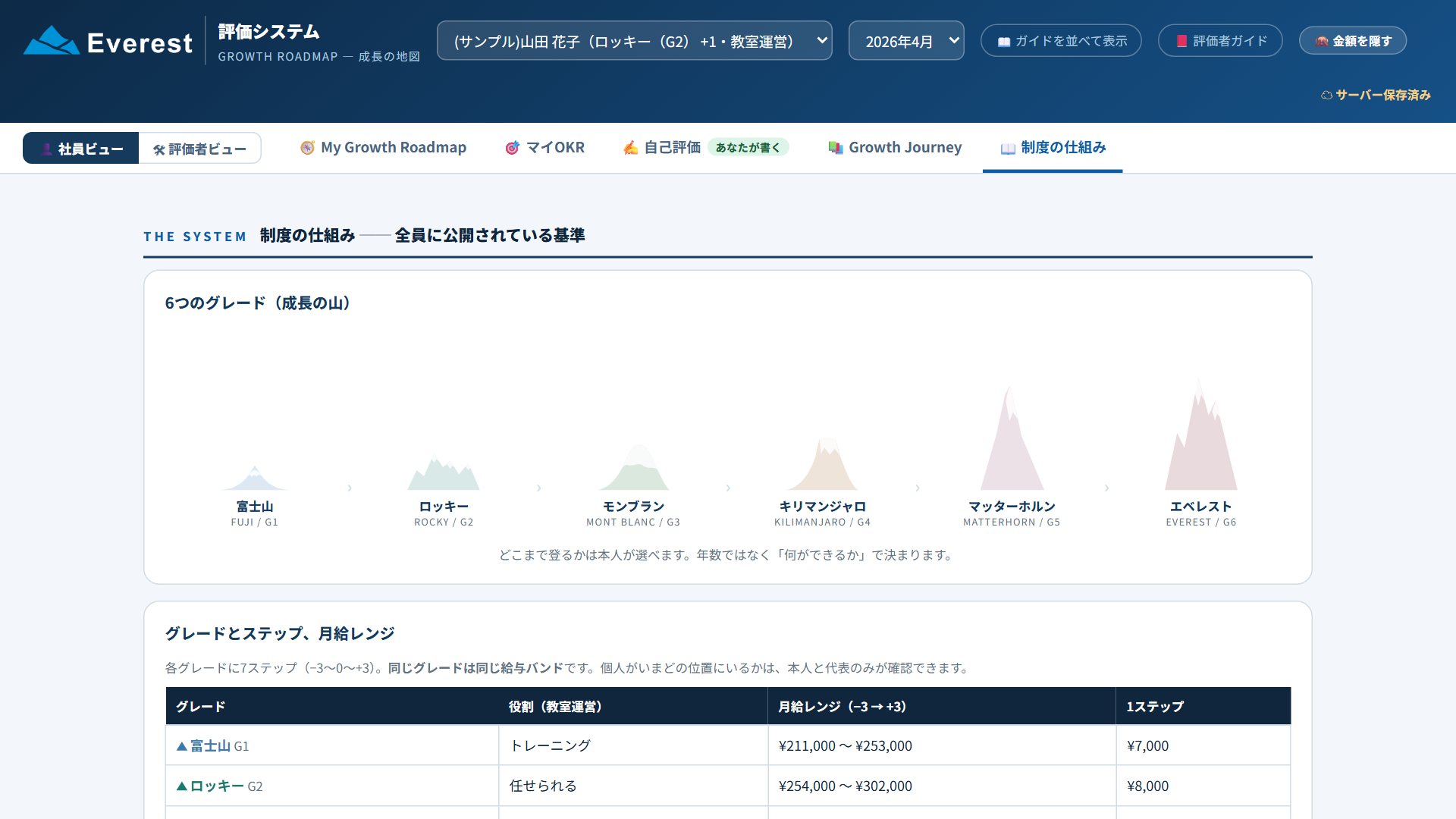Viewport: 1456px width, 819px height.
Task: Toggle the 金額を隠す button
Action: click(x=1353, y=41)
